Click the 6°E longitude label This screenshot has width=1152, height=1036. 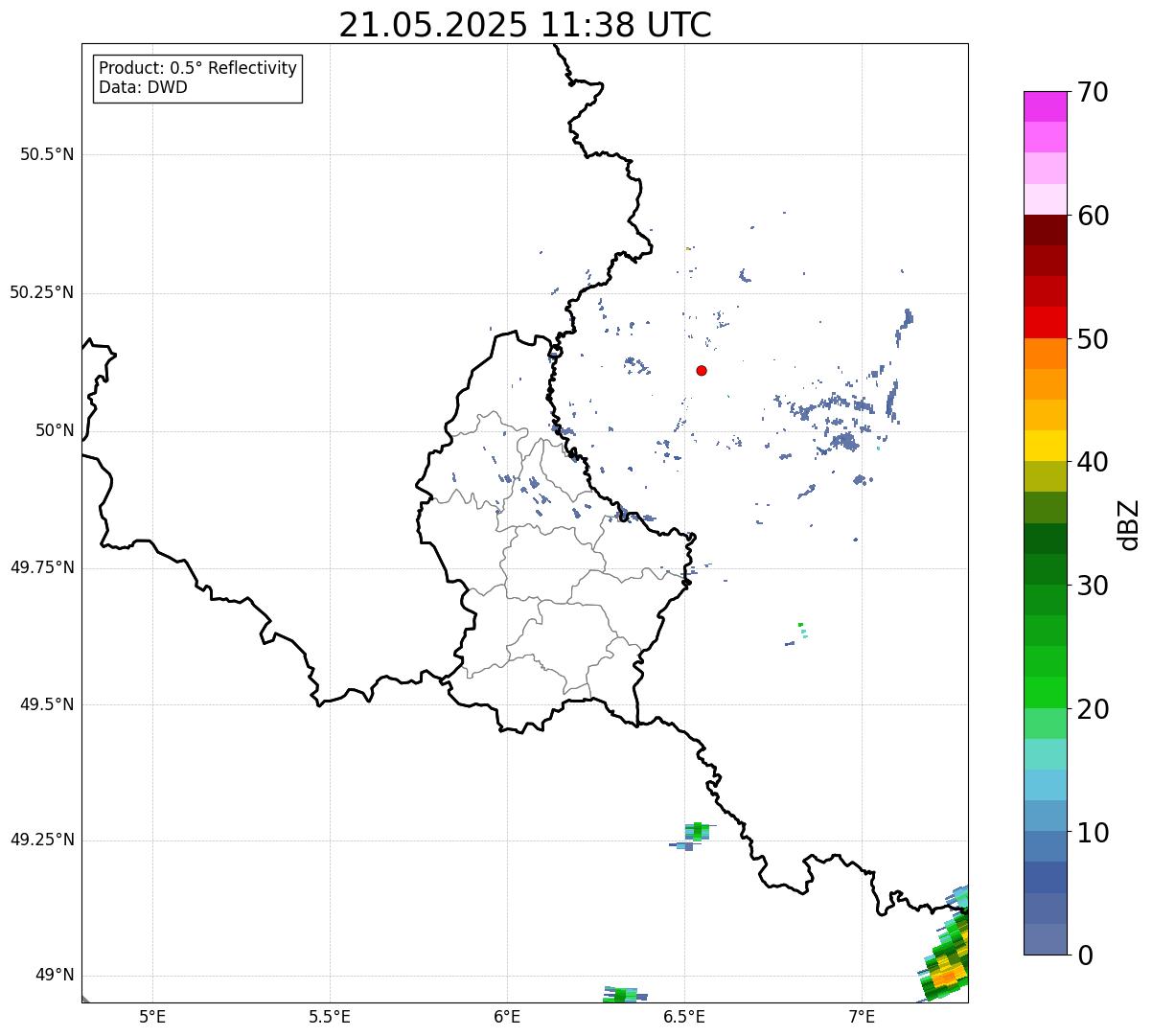[x=507, y=1017]
